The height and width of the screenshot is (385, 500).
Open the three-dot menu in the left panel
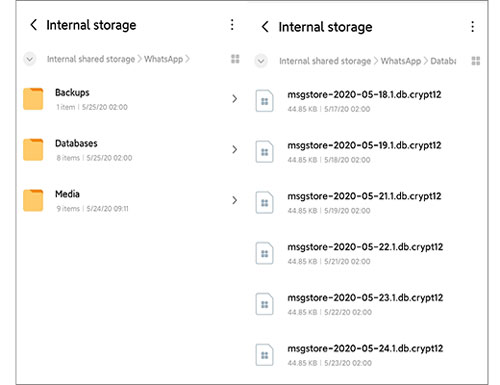pyautogui.click(x=232, y=25)
